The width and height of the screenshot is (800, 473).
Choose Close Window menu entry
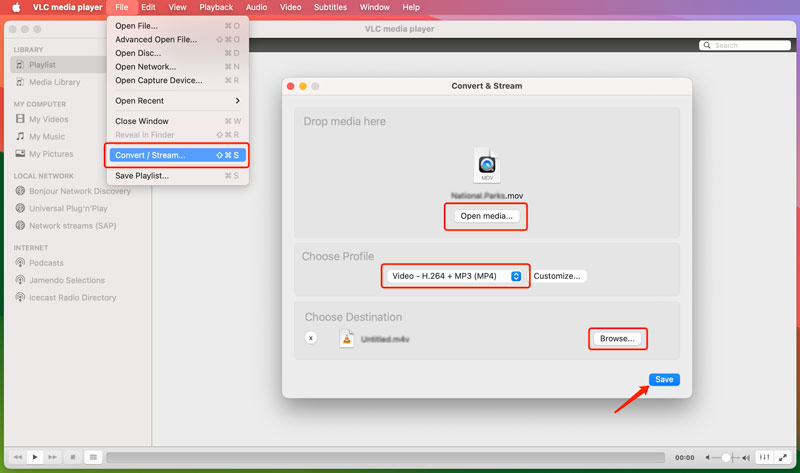click(x=177, y=121)
